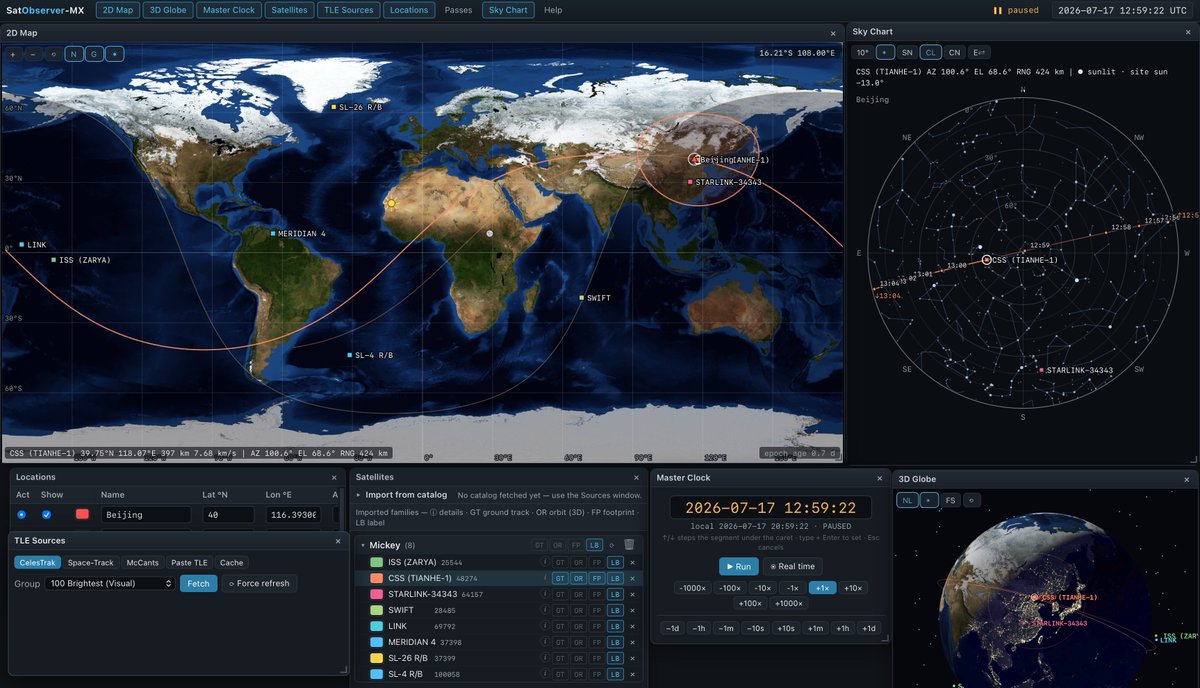This screenshot has height=688, width=1200.
Task: Switch to McCants tab in TLE Sources
Action: pos(142,563)
